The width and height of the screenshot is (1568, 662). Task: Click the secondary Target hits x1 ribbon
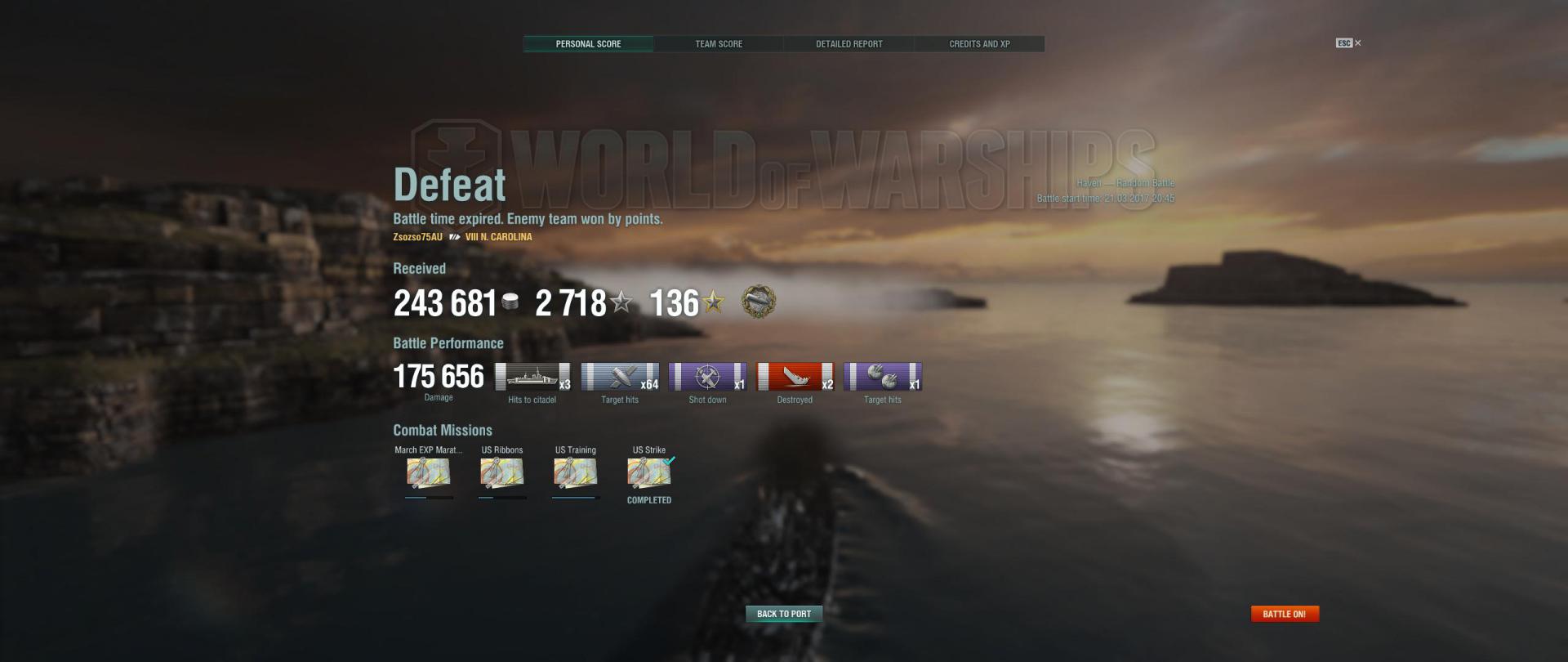coord(883,377)
